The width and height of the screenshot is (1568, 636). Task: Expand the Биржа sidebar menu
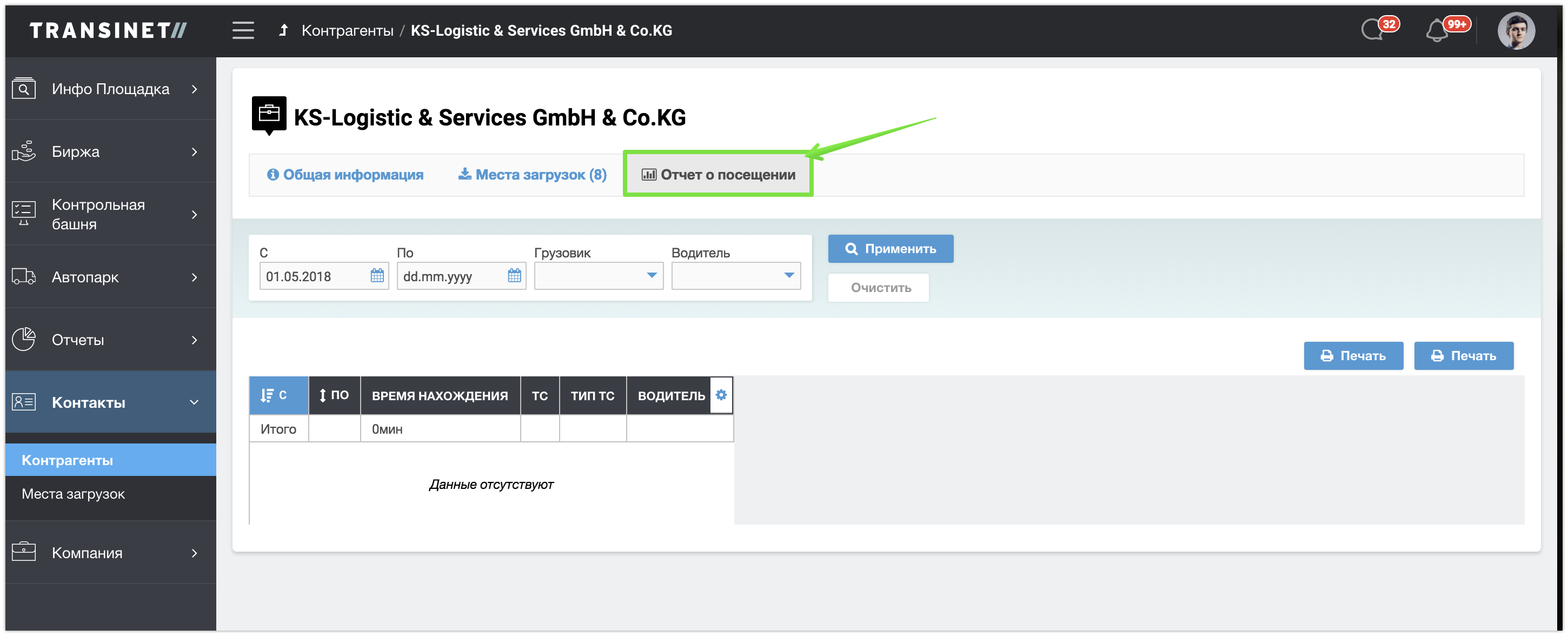110,151
